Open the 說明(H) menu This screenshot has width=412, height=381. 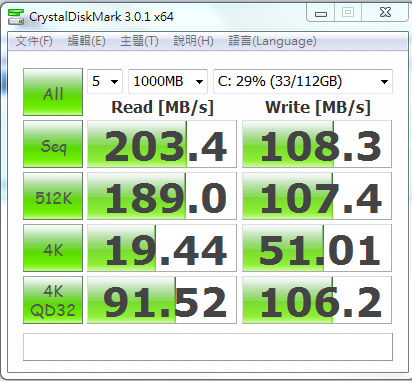pos(193,41)
